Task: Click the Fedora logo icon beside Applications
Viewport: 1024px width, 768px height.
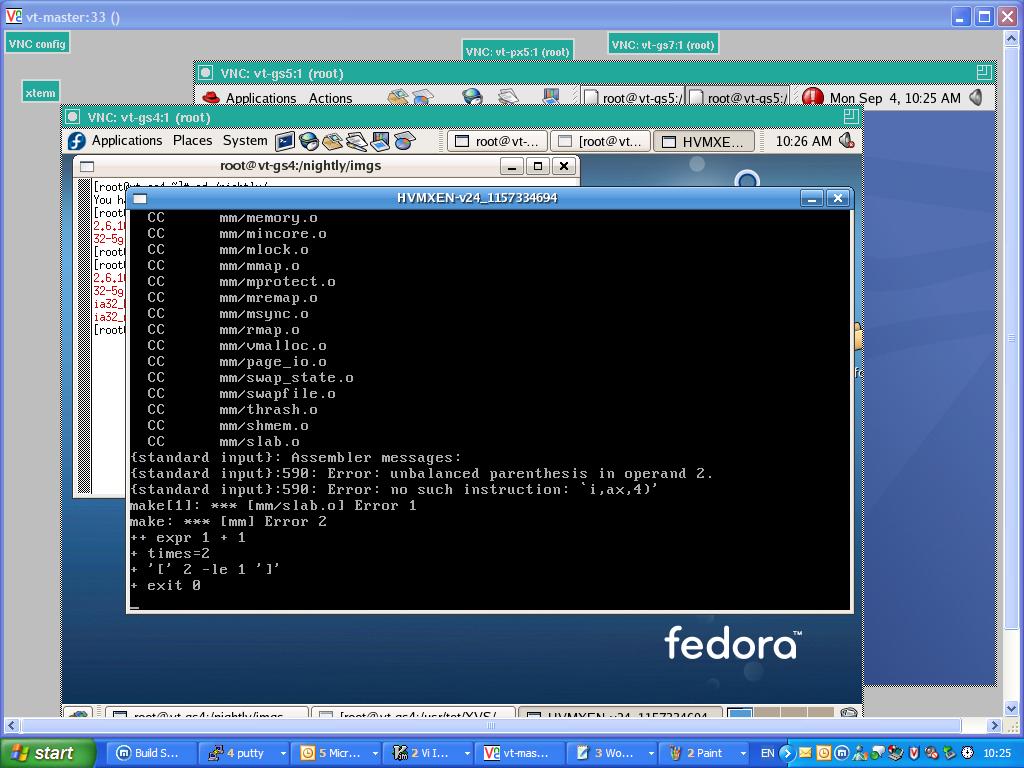Action: coord(77,141)
